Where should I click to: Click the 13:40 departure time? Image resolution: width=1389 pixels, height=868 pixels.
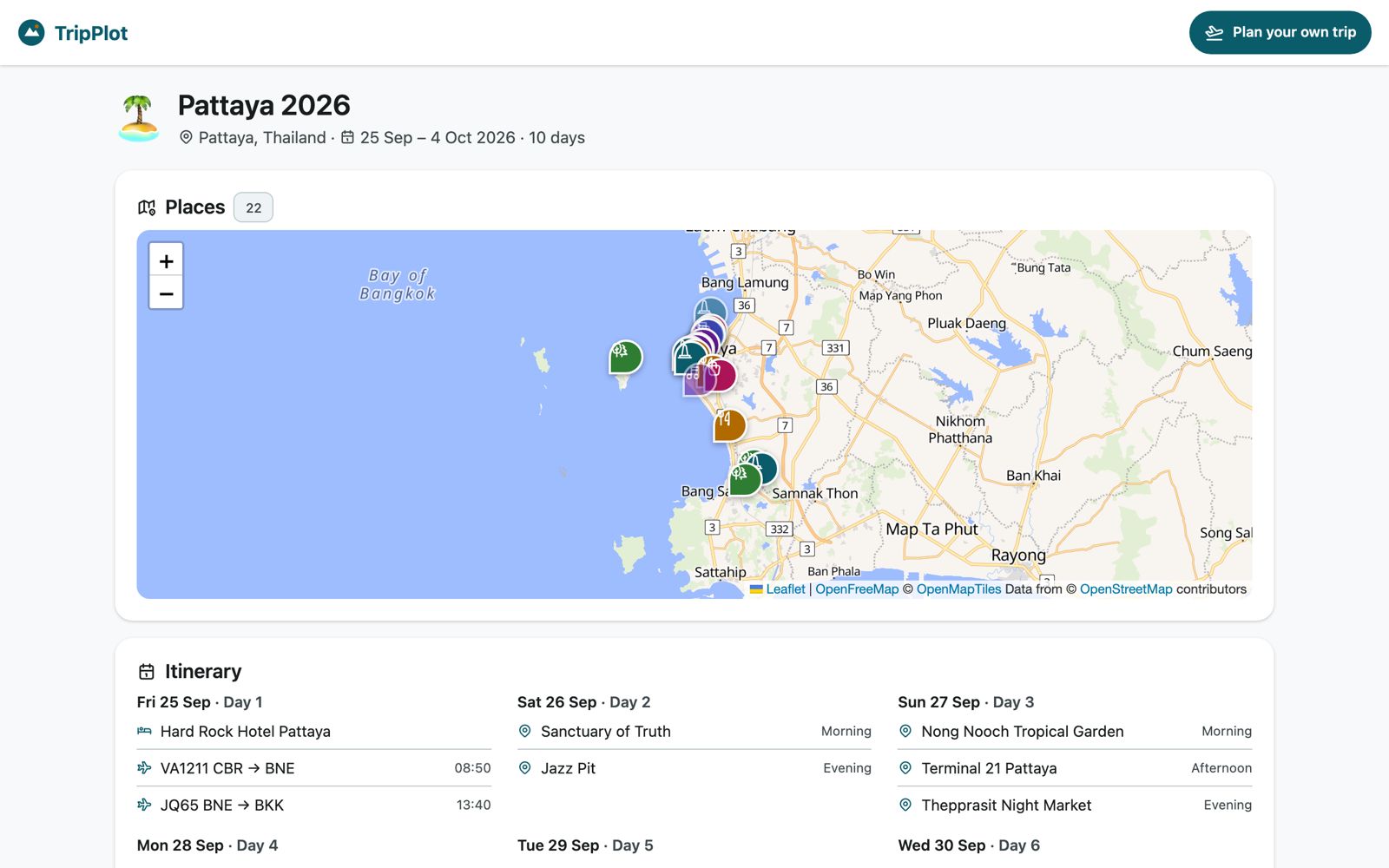pyautogui.click(x=473, y=806)
